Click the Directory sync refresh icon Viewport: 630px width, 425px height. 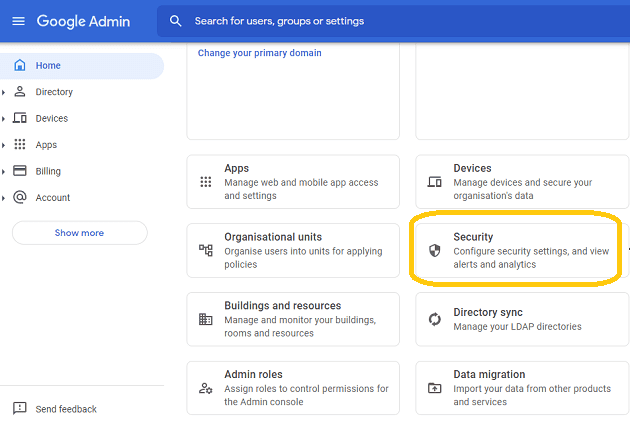pyautogui.click(x=434, y=319)
